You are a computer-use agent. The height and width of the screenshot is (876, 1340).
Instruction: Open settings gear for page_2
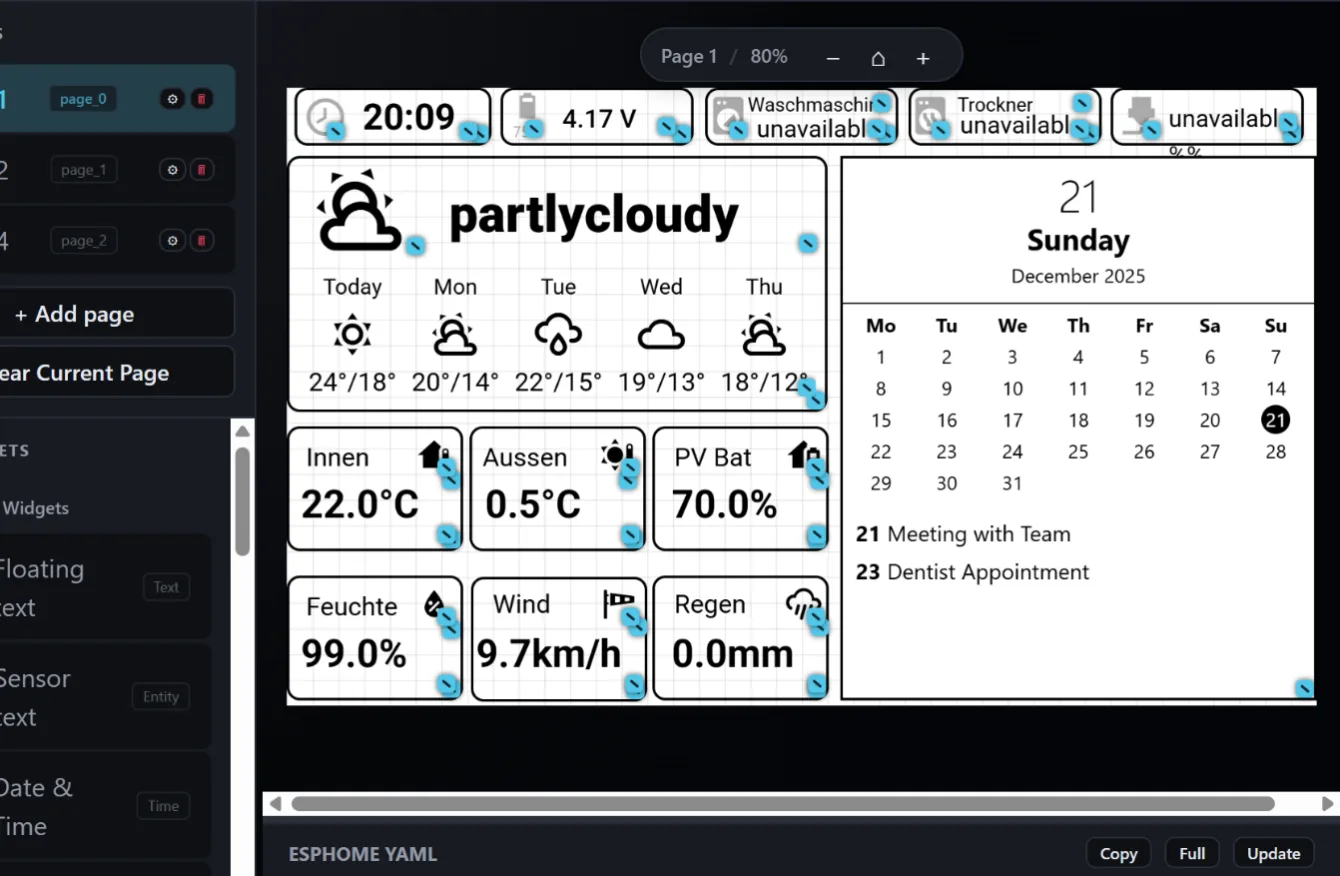pyautogui.click(x=172, y=241)
